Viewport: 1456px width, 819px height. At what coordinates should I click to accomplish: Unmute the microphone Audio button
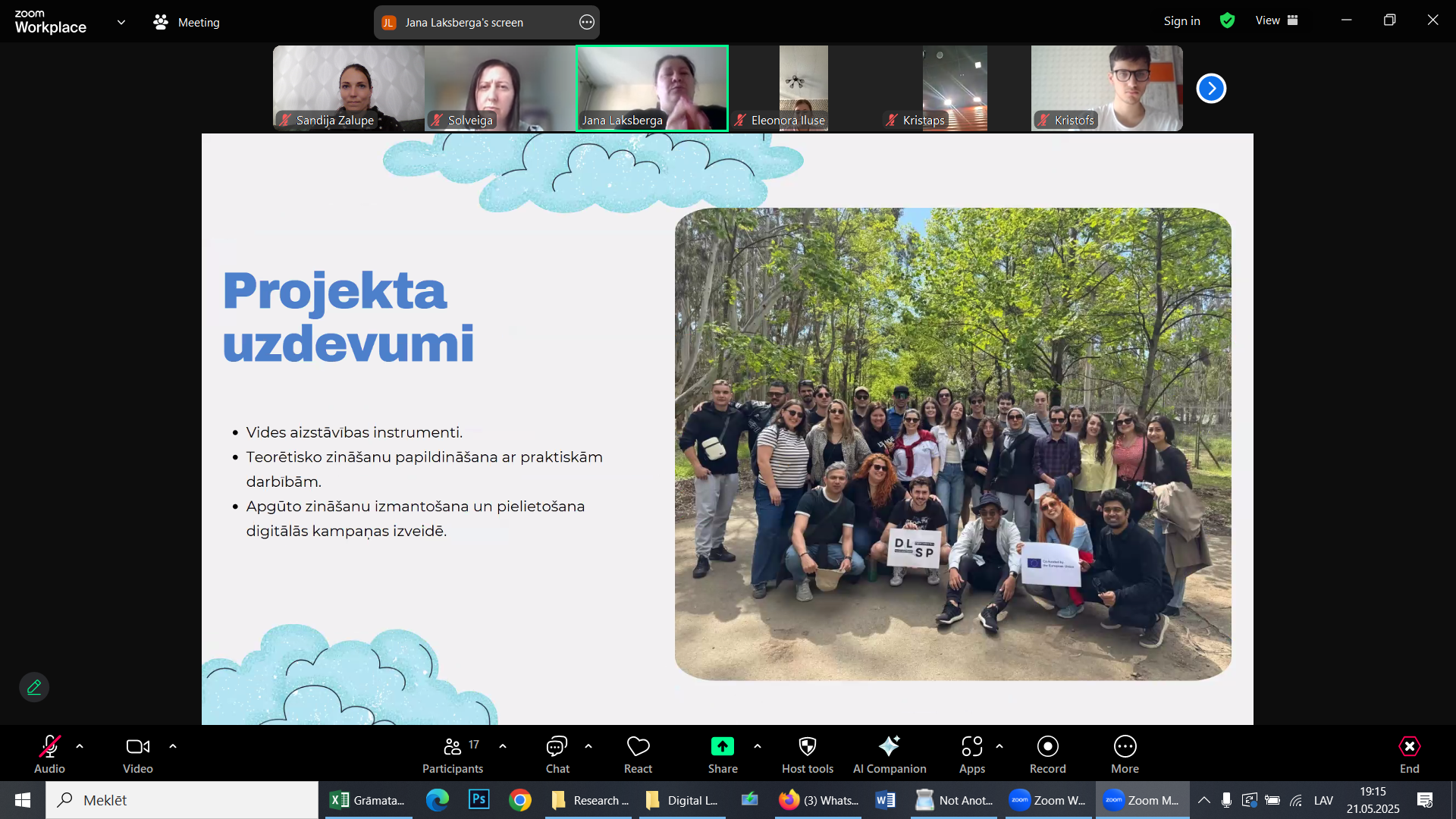tap(49, 747)
